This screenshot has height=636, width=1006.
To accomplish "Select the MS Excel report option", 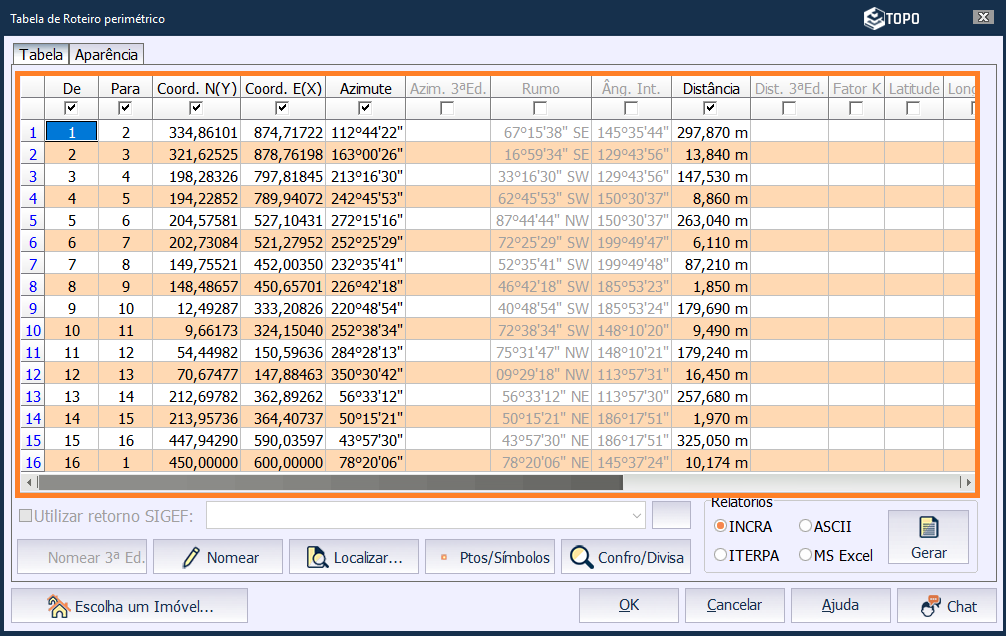I will tap(806, 555).
